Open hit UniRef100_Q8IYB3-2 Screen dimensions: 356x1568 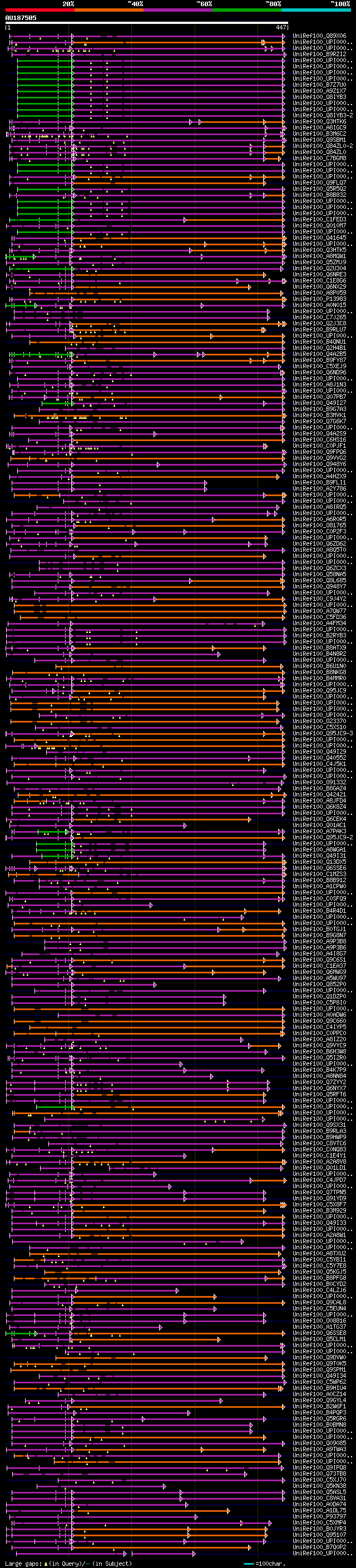(323, 115)
